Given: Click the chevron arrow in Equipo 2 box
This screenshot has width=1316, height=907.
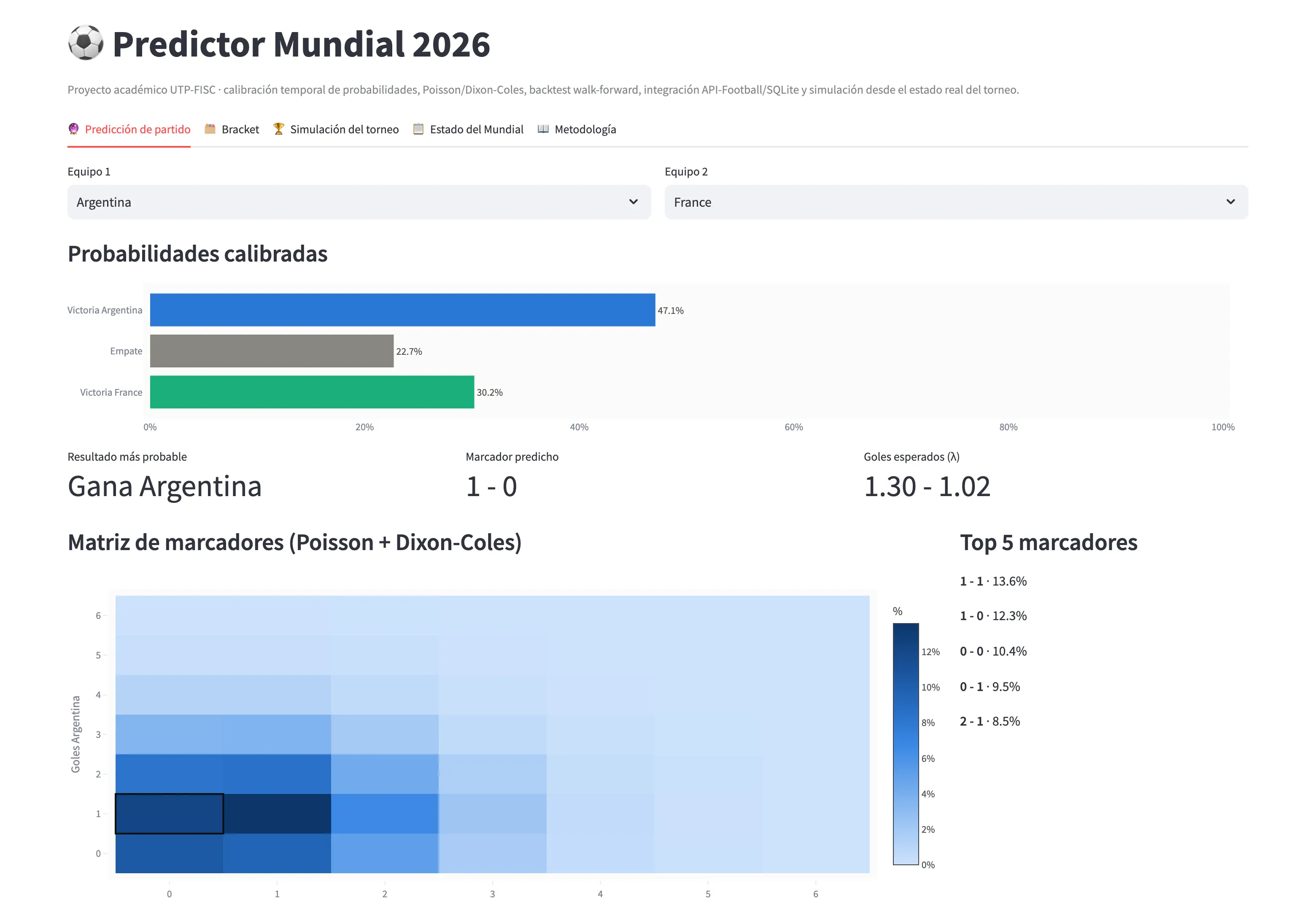Looking at the screenshot, I should point(1231,202).
